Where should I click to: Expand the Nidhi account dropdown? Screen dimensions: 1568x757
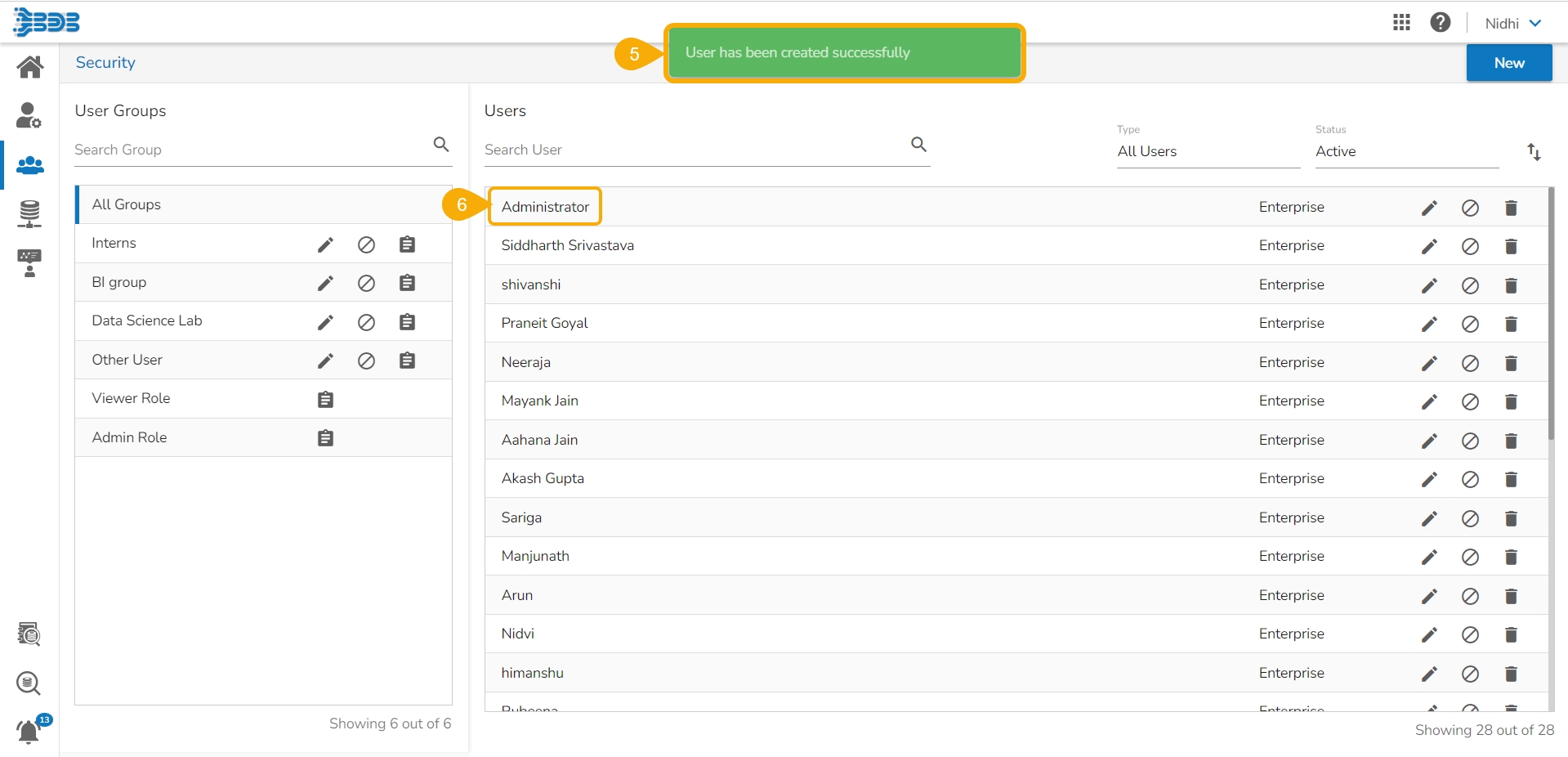tap(1513, 24)
